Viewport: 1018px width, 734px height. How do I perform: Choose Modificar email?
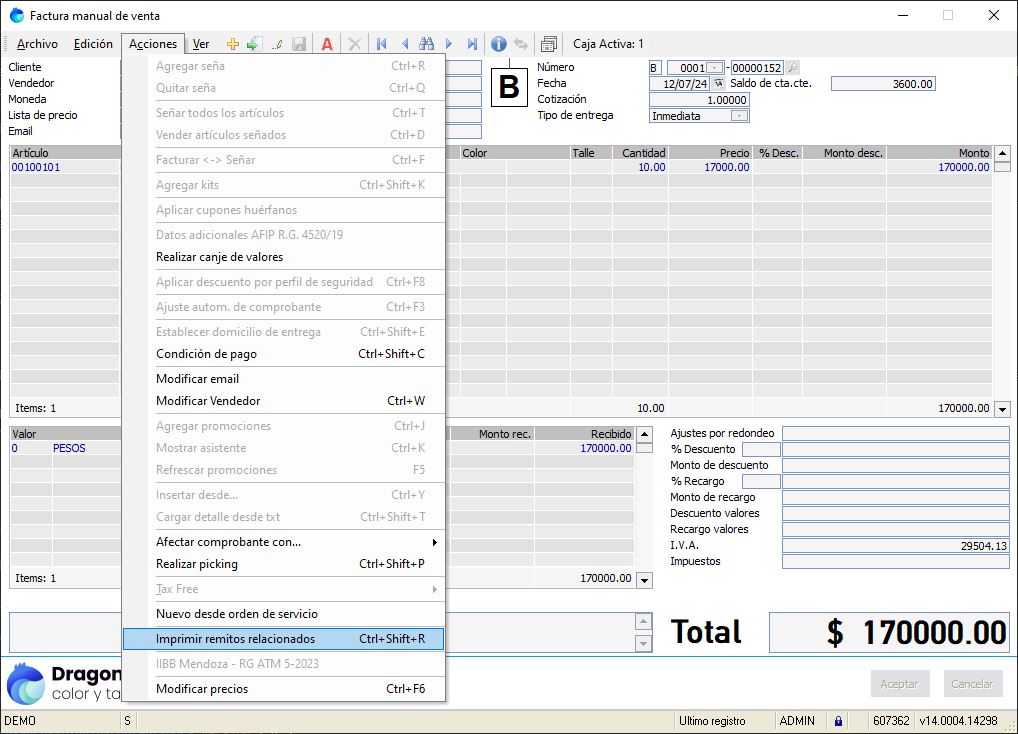pos(284,379)
